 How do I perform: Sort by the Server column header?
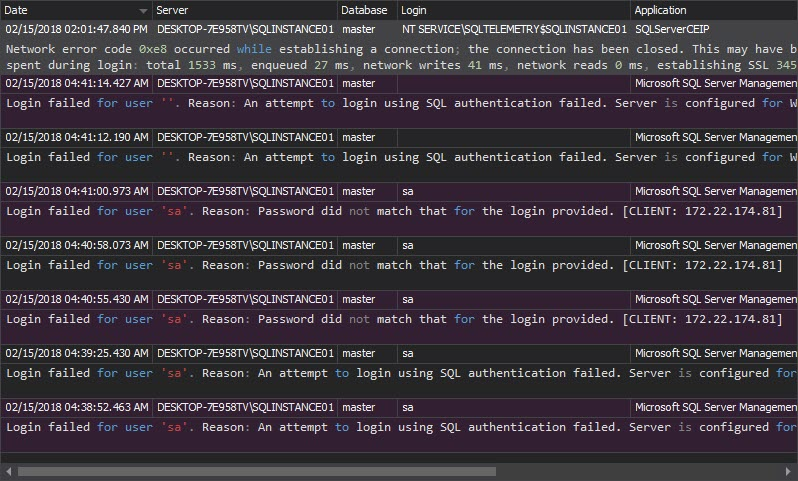coord(244,10)
